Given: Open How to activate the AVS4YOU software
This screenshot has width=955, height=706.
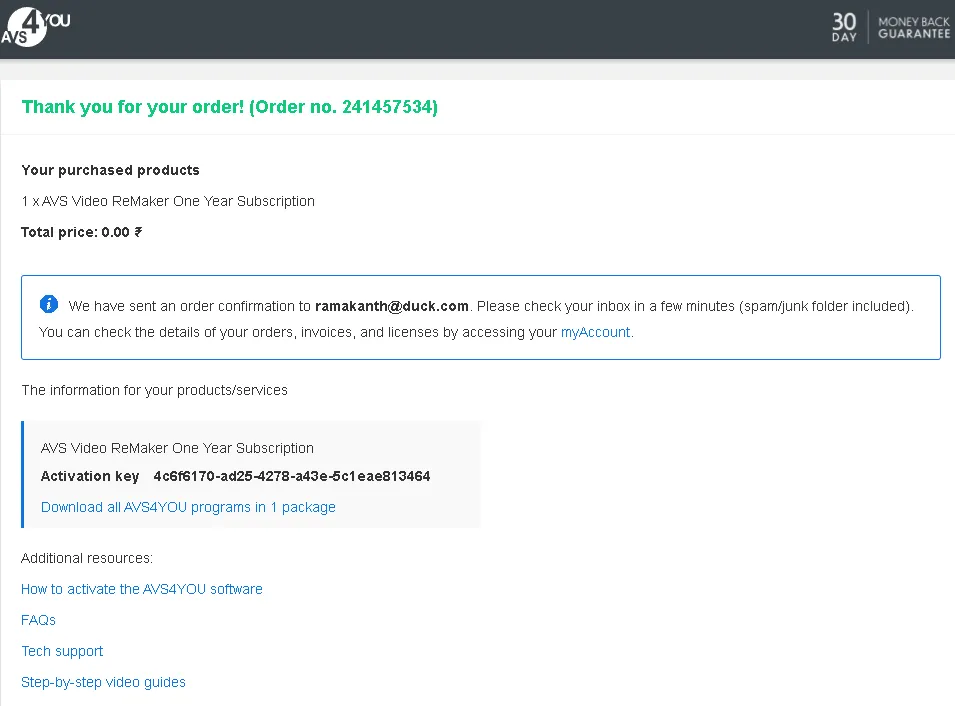Looking at the screenshot, I should (142, 589).
